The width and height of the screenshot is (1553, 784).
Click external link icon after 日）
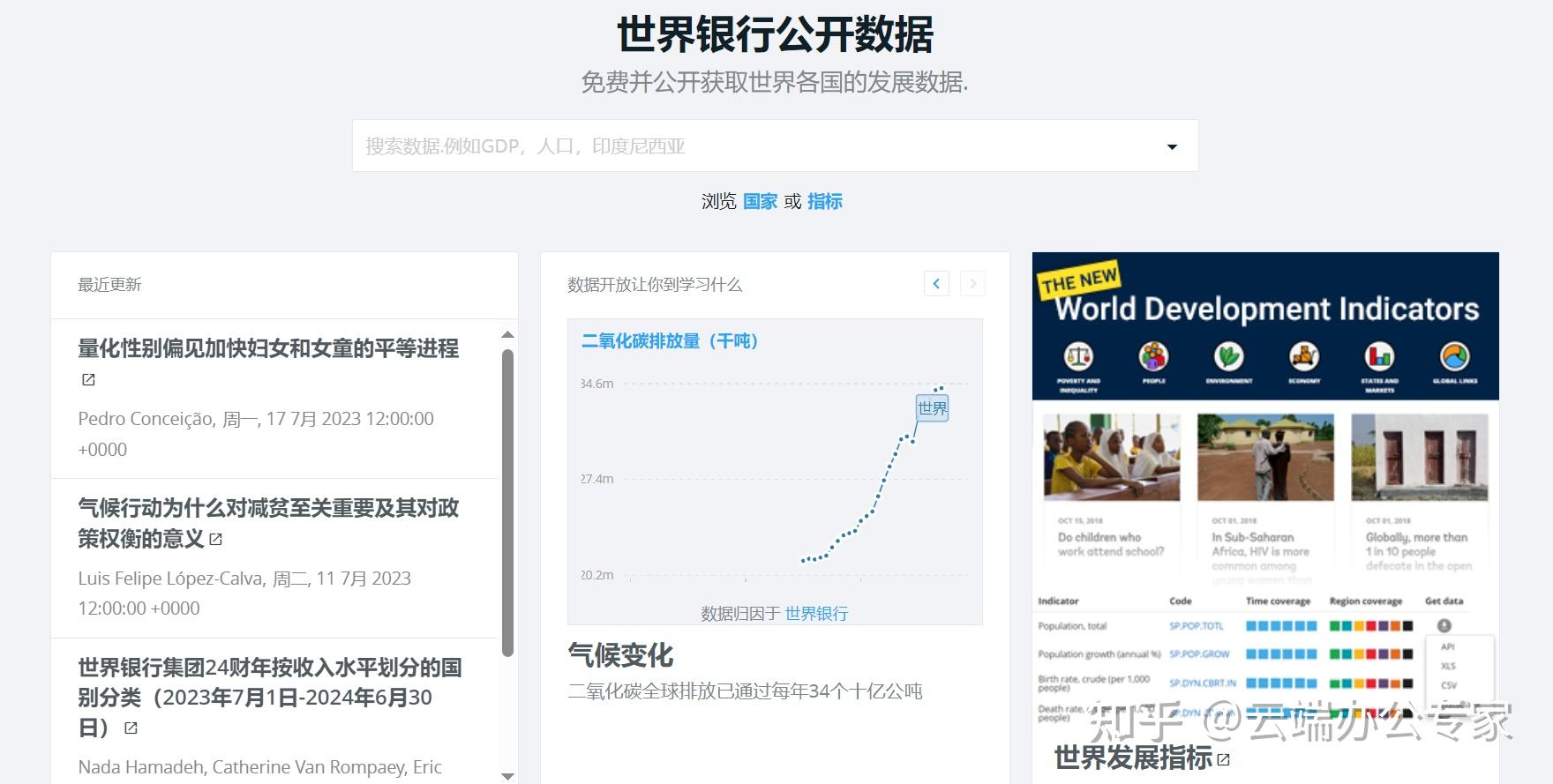click(x=131, y=728)
